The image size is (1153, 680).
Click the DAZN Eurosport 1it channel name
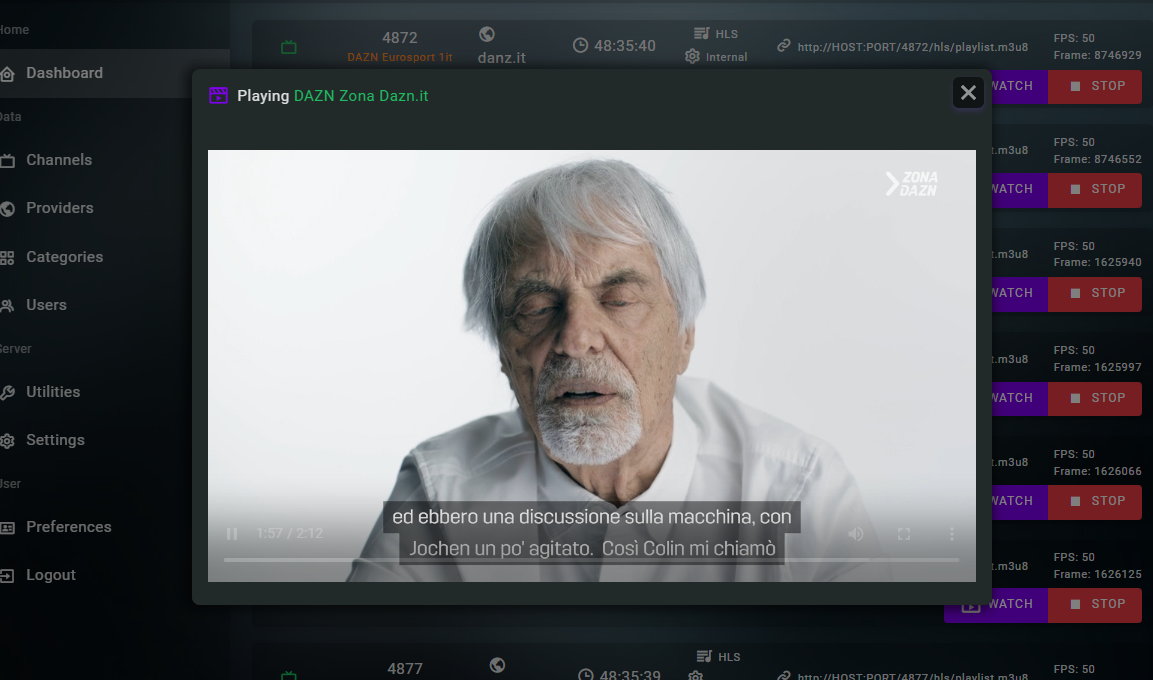[399, 57]
